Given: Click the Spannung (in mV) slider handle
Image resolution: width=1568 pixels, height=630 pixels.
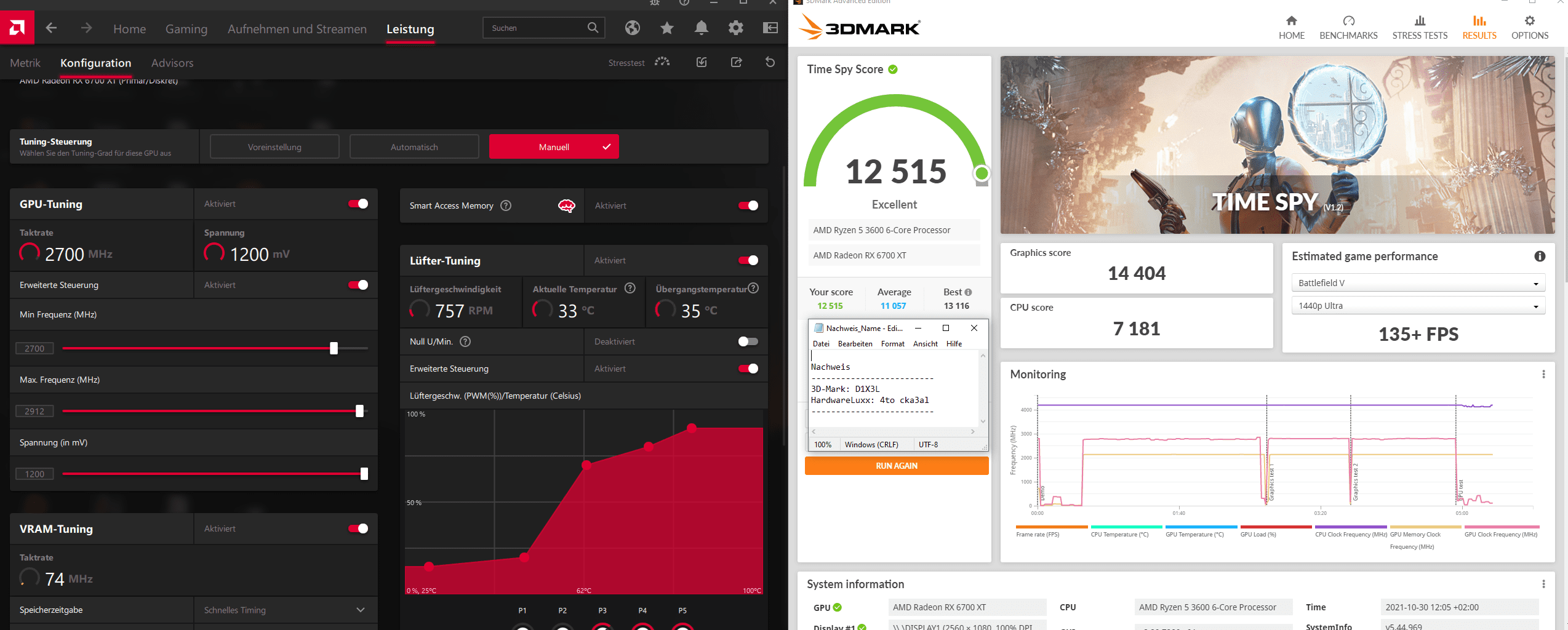Looking at the screenshot, I should pyautogui.click(x=364, y=474).
